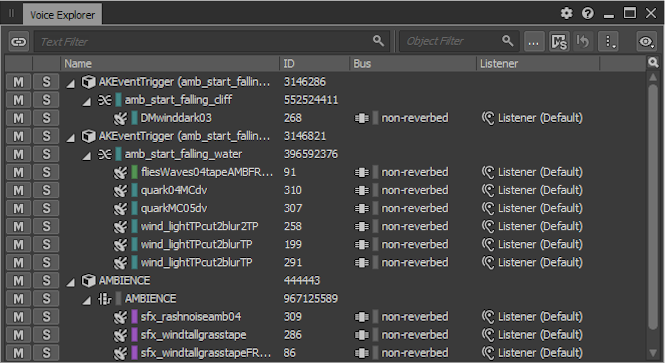This screenshot has height=363, width=665.
Task: Mute the sfx_rashnoiseamb04 voice
Action: point(18,317)
